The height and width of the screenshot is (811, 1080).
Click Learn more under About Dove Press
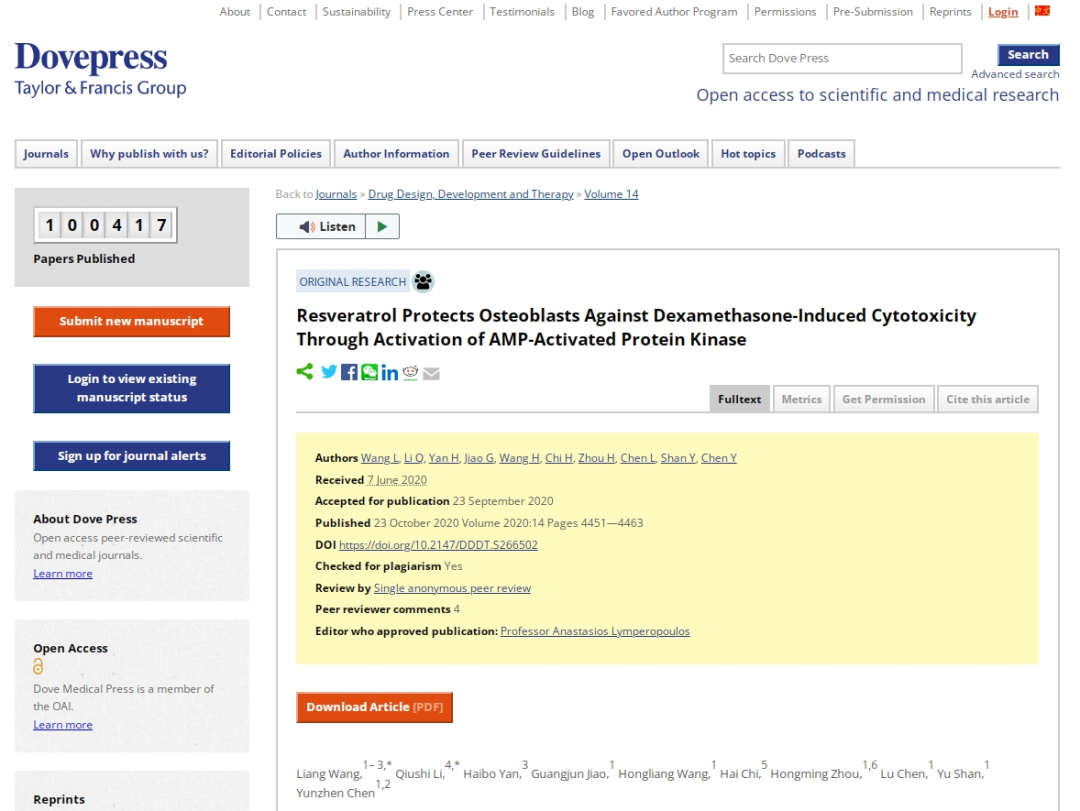(x=63, y=574)
